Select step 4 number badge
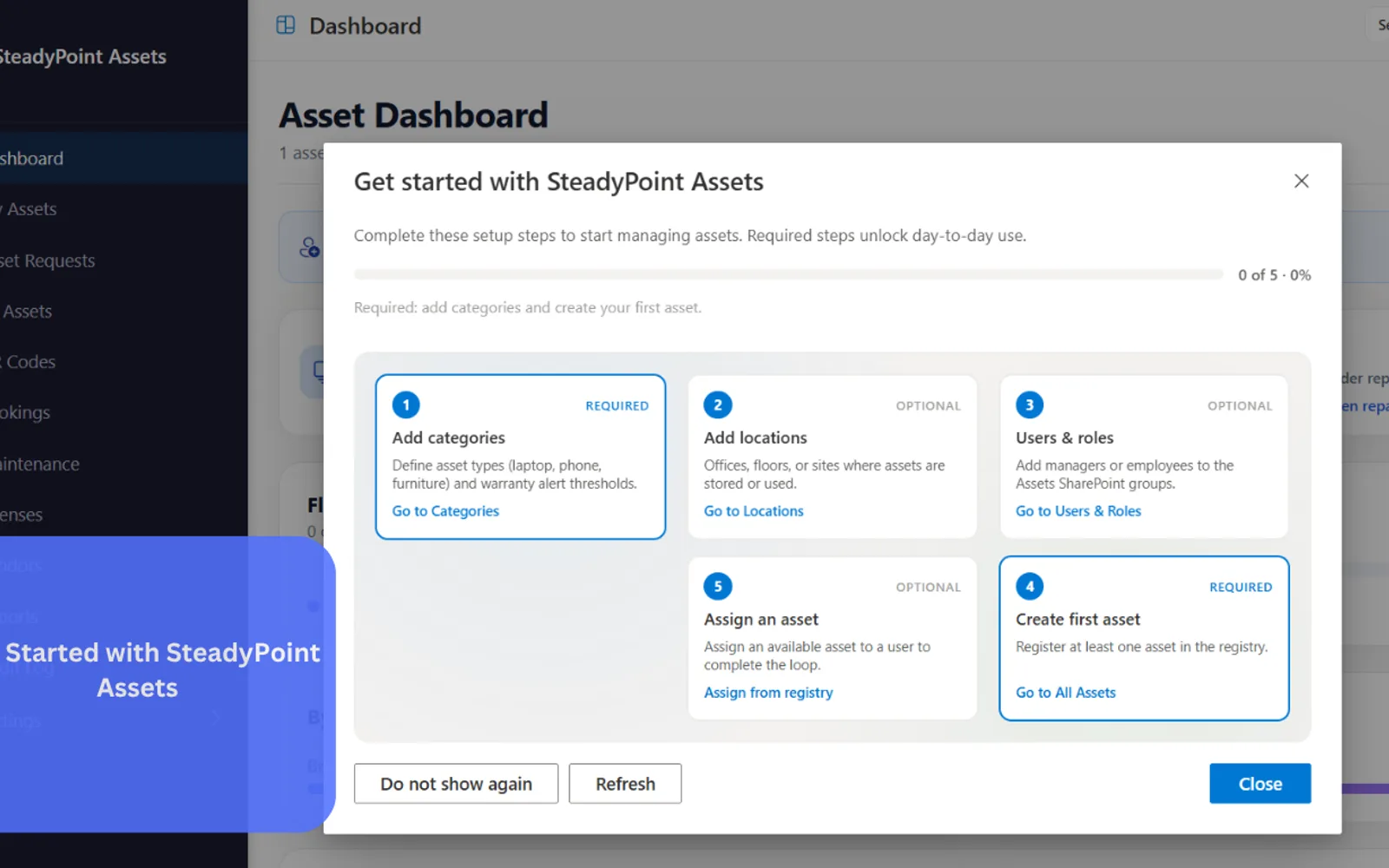This screenshot has width=1389, height=868. (x=1030, y=586)
